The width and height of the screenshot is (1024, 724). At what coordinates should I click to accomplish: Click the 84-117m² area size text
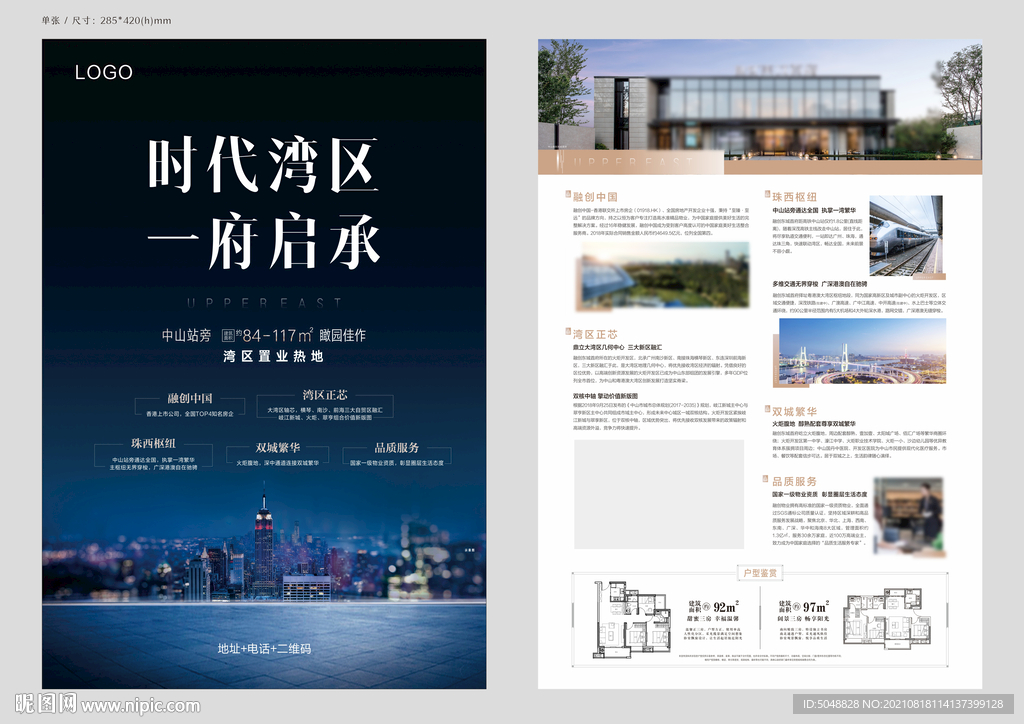(x=278, y=335)
